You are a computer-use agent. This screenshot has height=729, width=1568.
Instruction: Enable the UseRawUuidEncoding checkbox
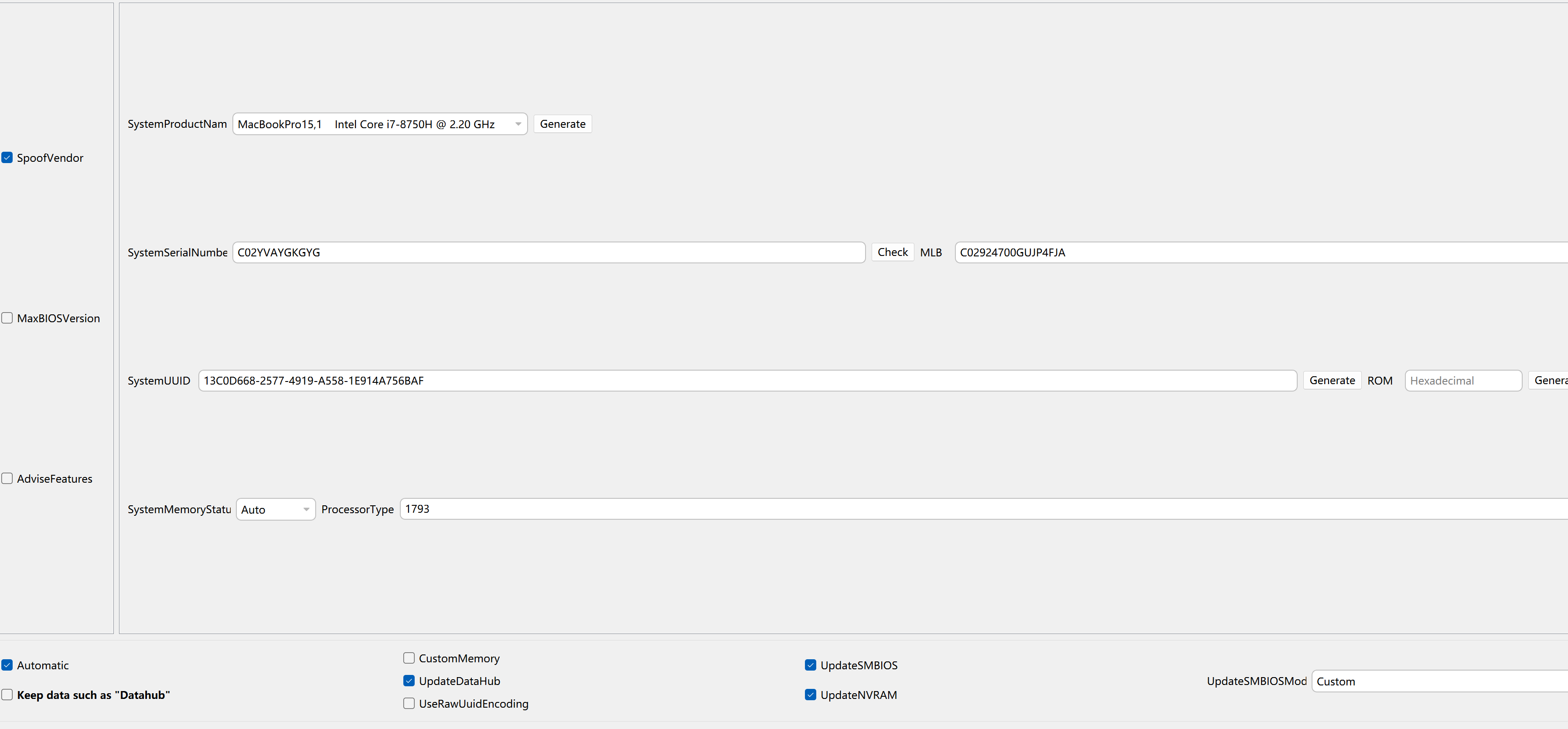click(x=409, y=703)
